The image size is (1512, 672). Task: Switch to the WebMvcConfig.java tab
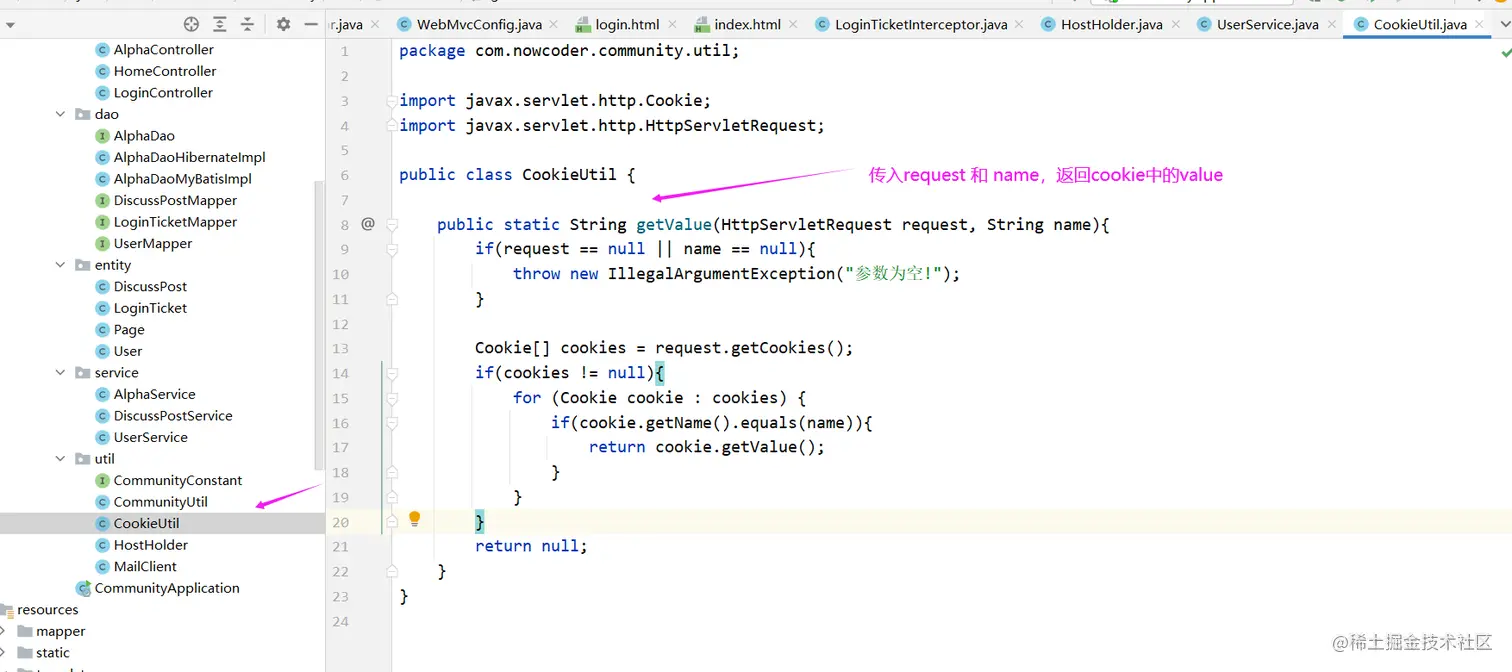[x=480, y=24]
